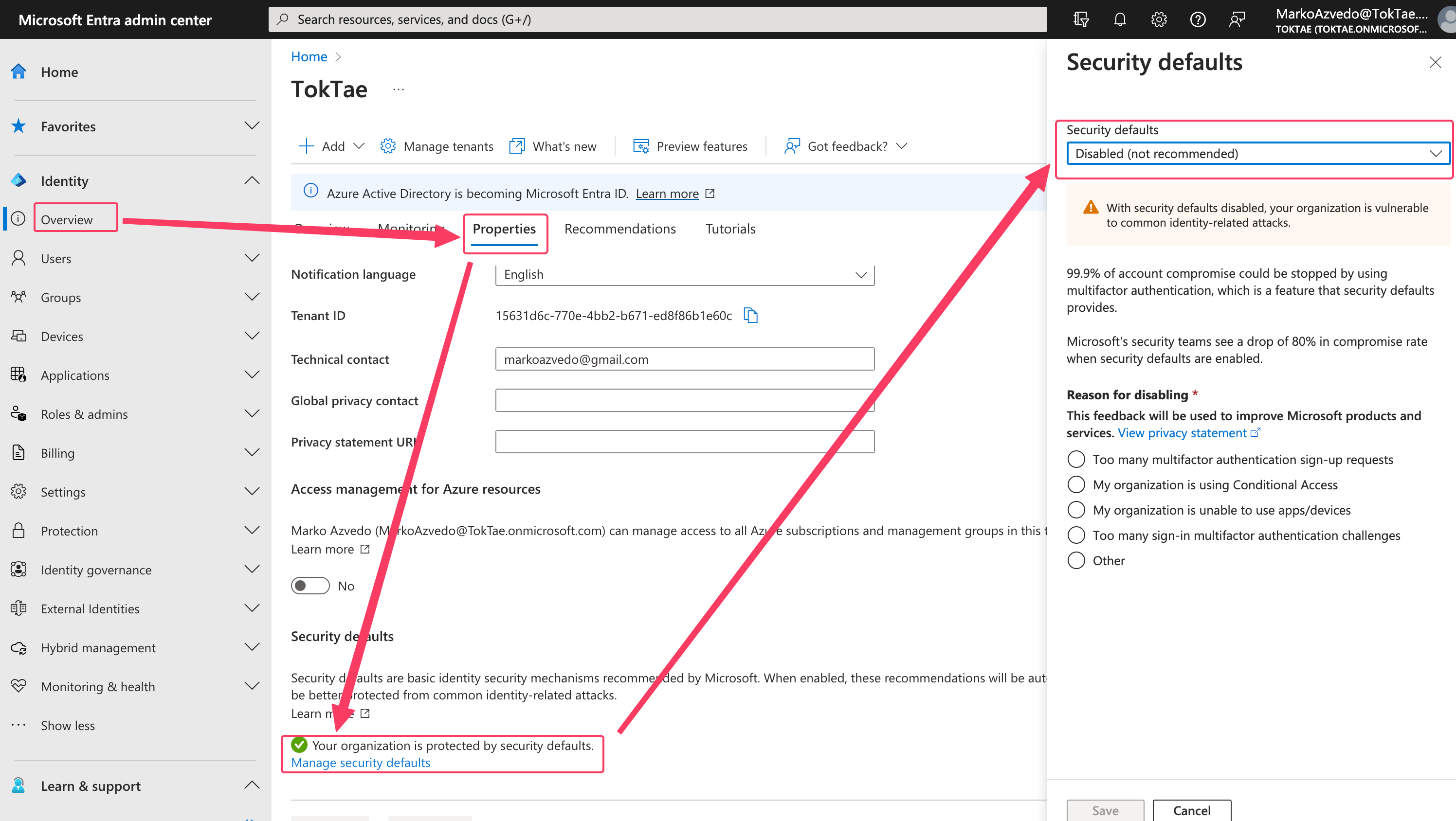Expand the Add menu chevron

tap(359, 146)
